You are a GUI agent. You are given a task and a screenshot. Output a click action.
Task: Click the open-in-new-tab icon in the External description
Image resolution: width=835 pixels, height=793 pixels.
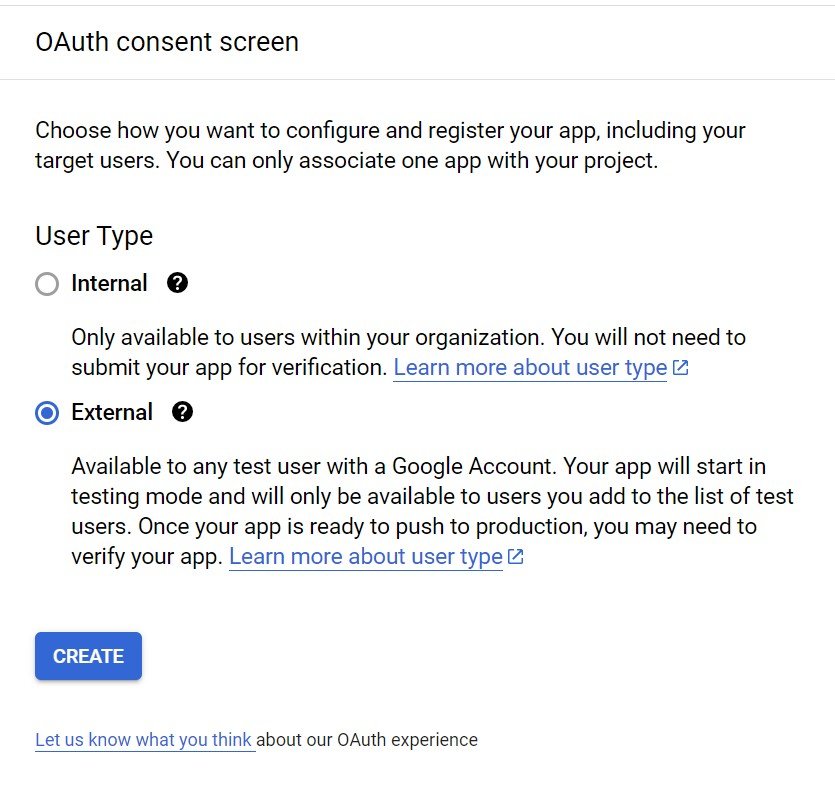pos(515,556)
